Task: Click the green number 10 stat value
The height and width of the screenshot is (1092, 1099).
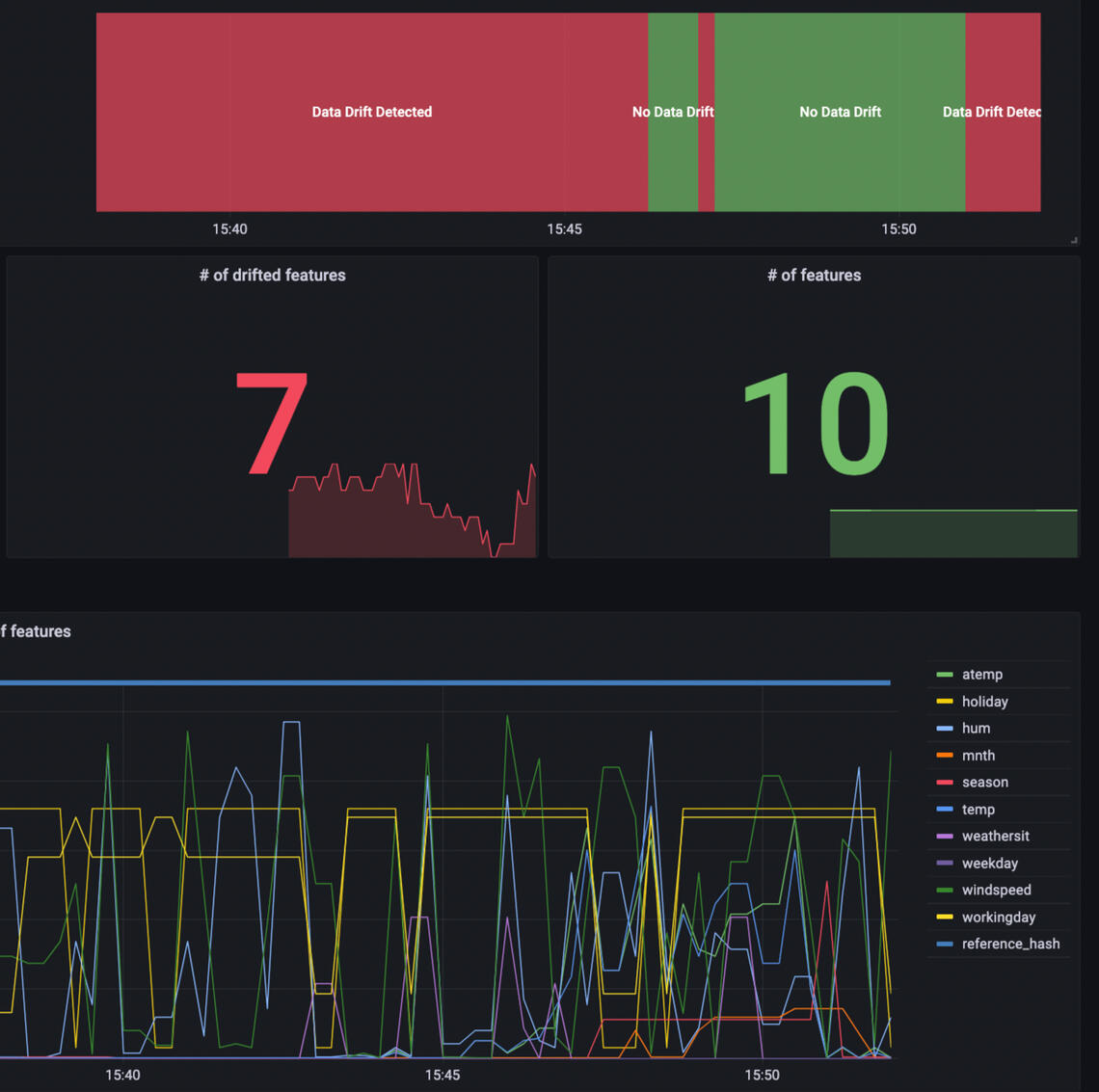Action: [x=815, y=424]
